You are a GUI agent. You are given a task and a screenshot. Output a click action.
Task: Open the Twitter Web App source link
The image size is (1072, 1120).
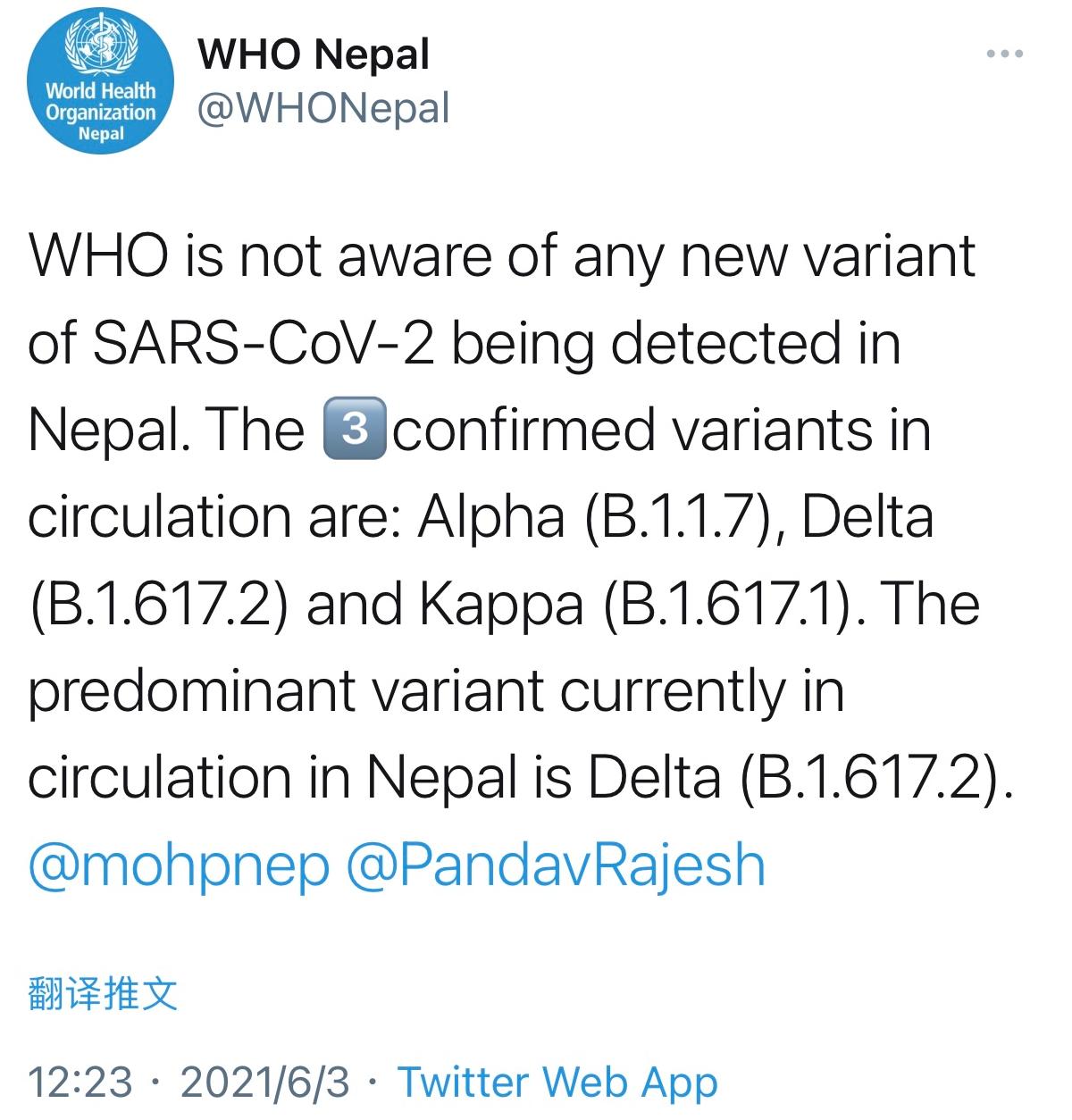point(557,1082)
